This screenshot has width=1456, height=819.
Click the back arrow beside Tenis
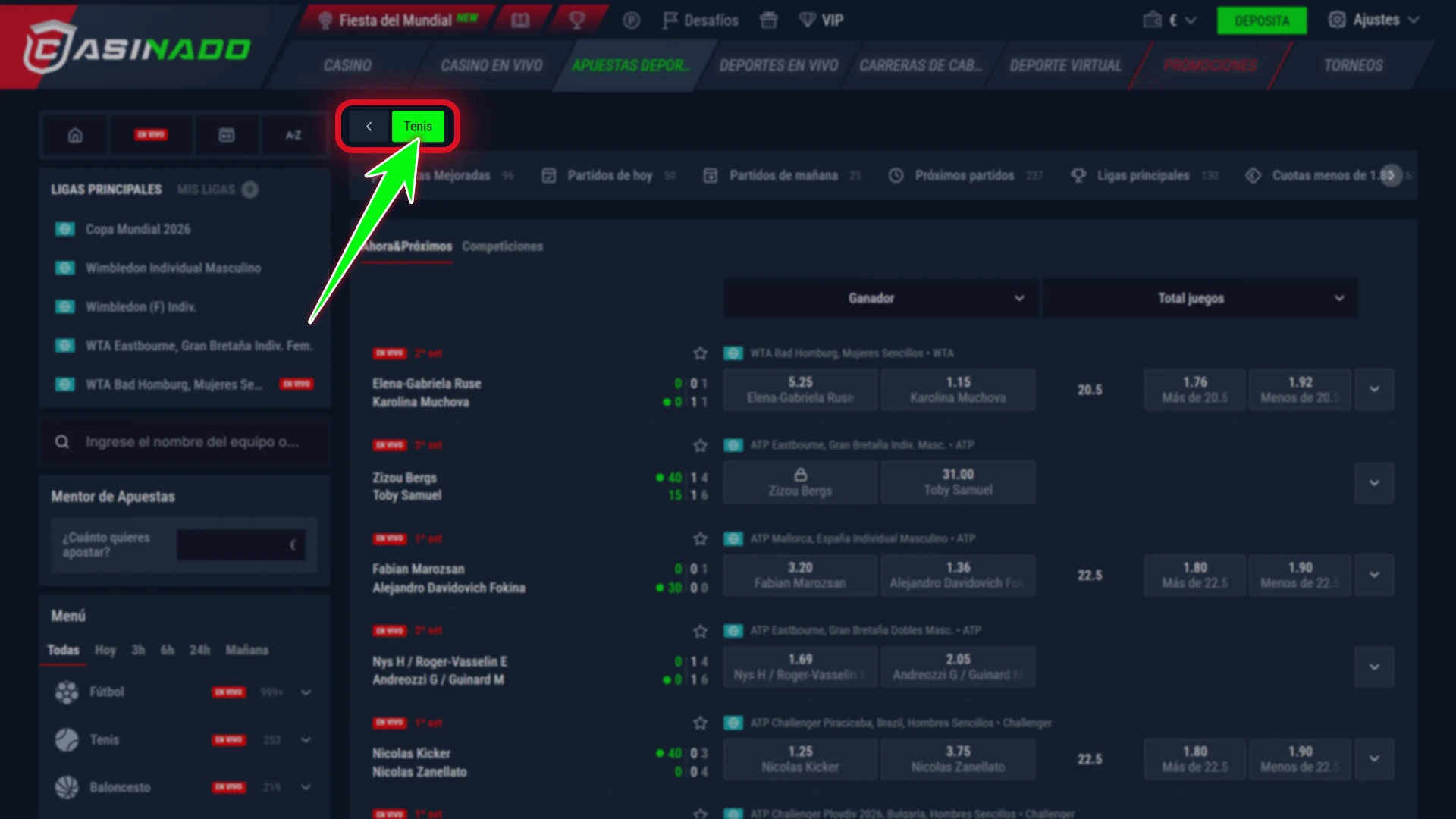pyautogui.click(x=369, y=127)
